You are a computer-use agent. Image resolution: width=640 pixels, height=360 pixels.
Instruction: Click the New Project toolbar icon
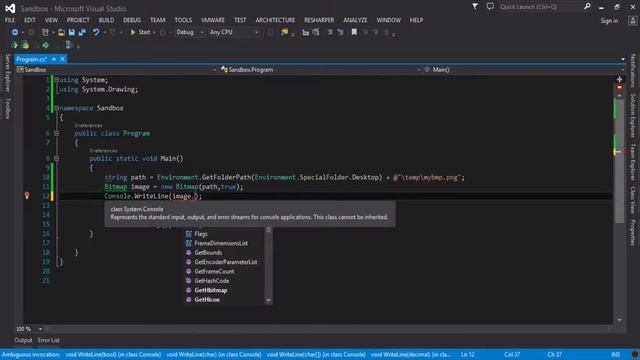[45, 32]
